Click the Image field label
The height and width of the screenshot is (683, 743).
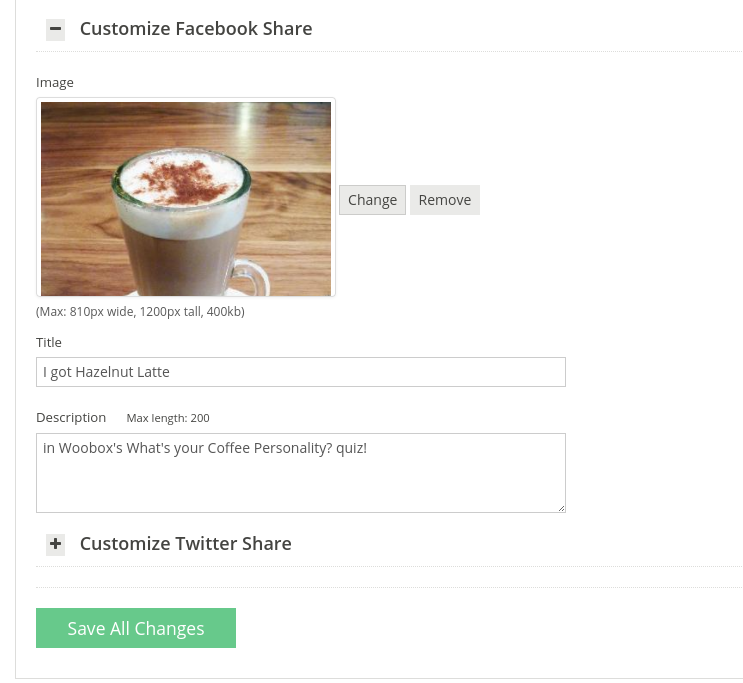(x=55, y=82)
